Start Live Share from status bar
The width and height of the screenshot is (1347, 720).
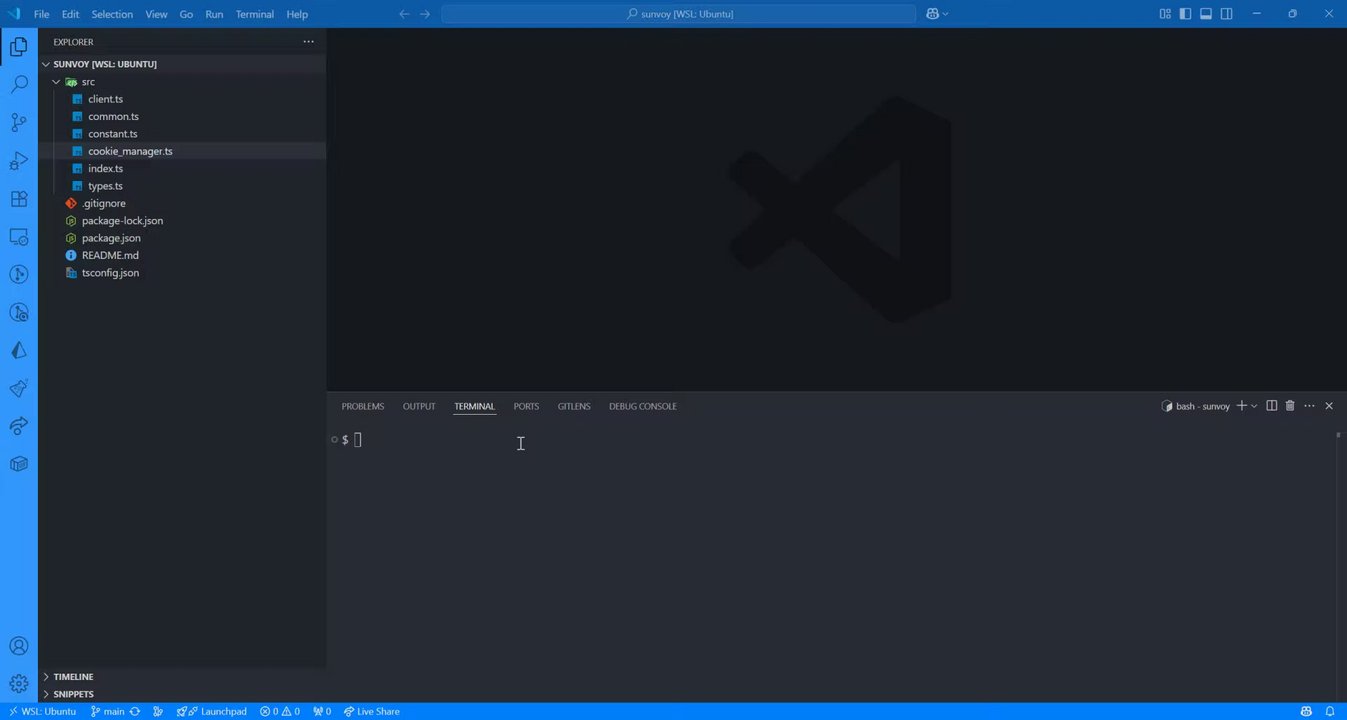pos(371,711)
